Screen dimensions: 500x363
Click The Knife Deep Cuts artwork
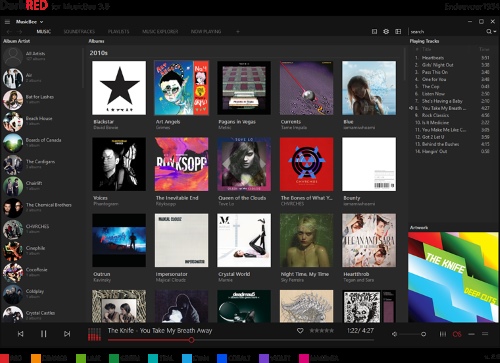(x=453, y=277)
